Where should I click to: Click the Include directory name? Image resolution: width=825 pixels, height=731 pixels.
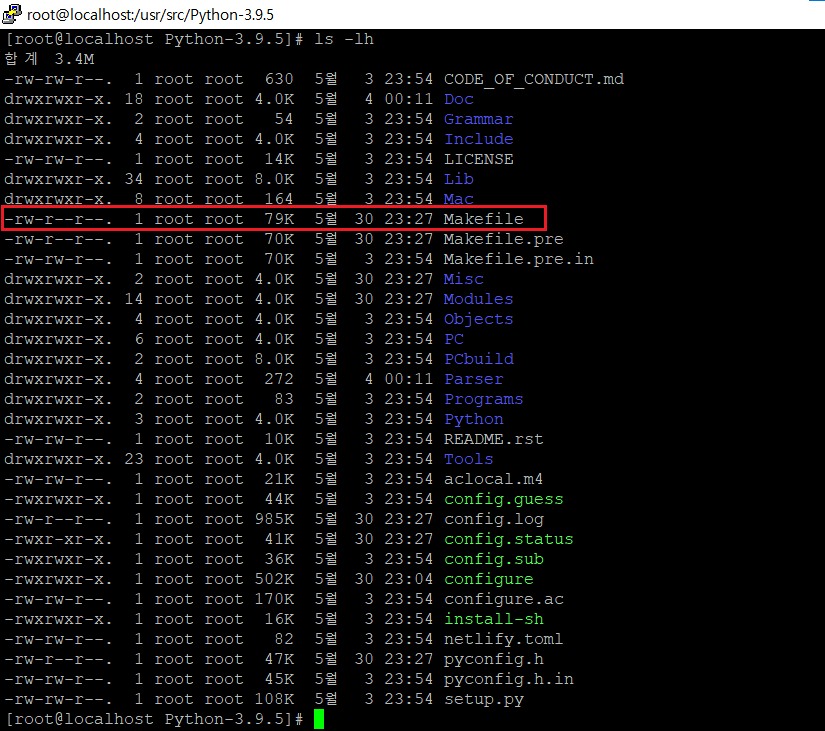coord(478,139)
